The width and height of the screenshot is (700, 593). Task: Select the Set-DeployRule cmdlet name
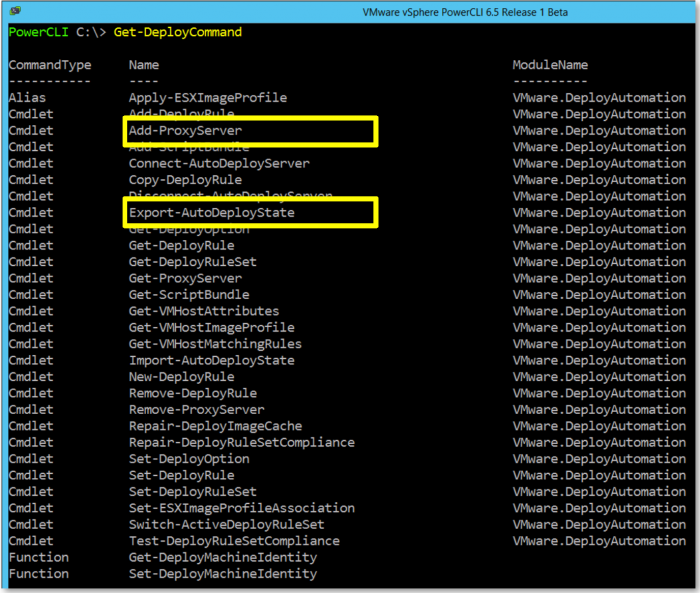(x=182, y=476)
